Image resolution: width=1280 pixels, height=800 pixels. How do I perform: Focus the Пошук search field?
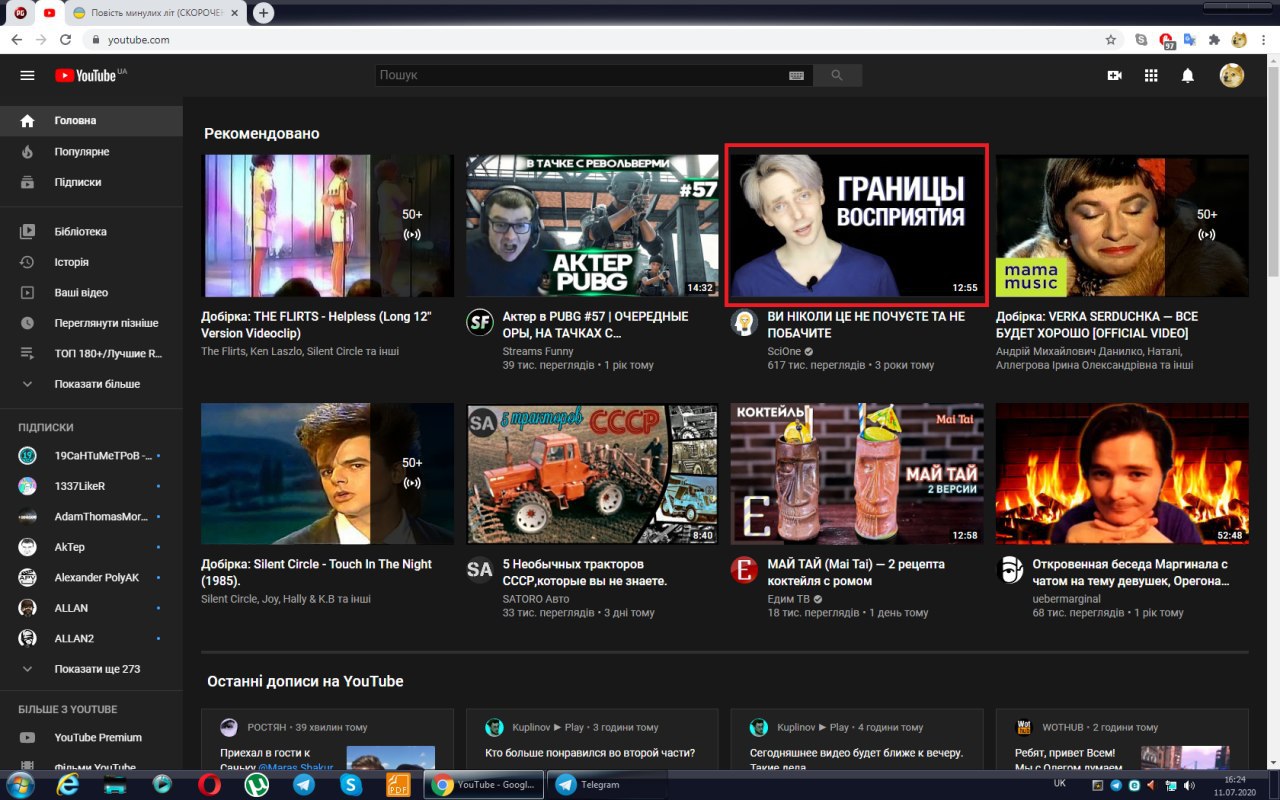coord(580,75)
